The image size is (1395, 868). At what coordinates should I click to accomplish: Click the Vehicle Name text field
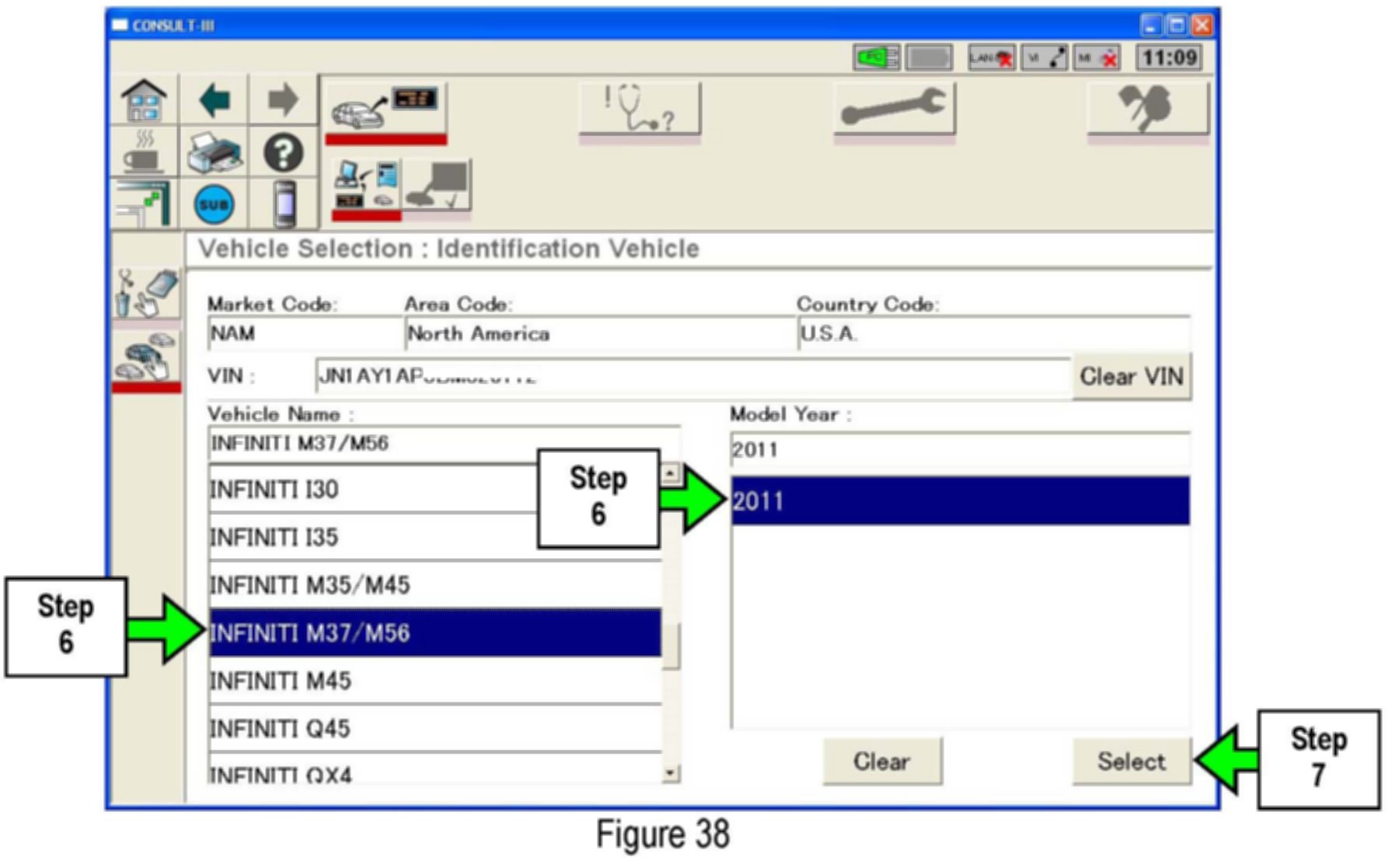pos(444,444)
